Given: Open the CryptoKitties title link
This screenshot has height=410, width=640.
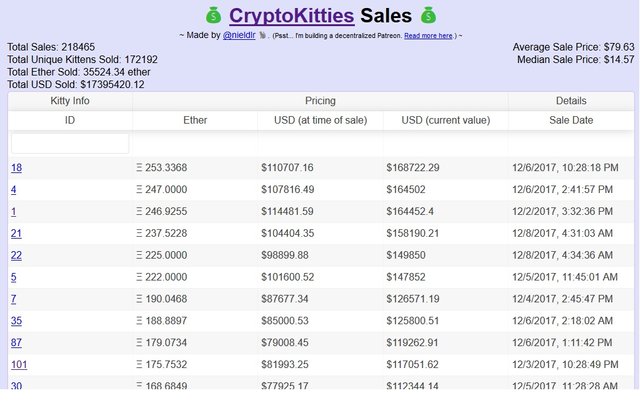Looking at the screenshot, I should [291, 16].
